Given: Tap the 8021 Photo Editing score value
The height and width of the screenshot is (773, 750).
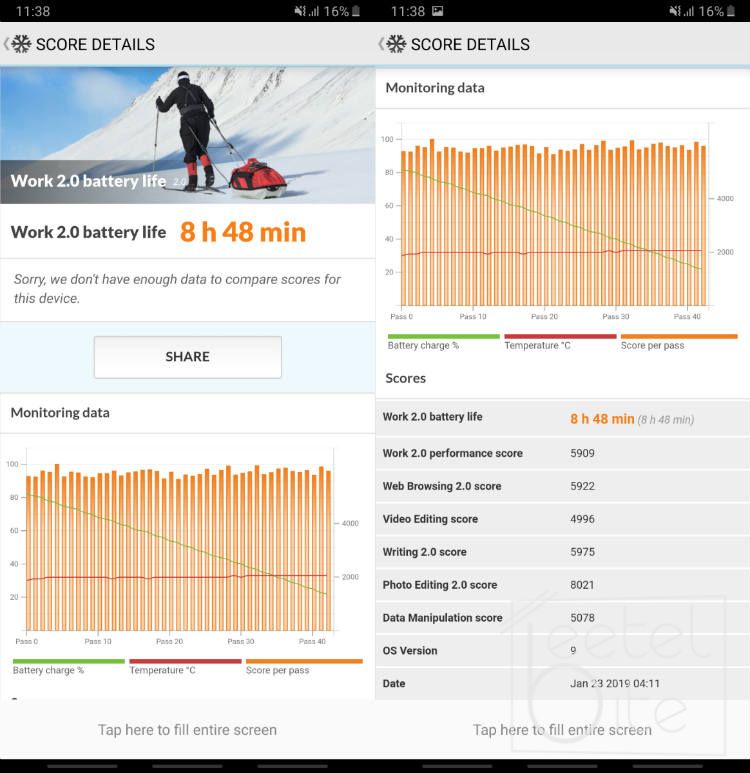Looking at the screenshot, I should coord(582,585).
